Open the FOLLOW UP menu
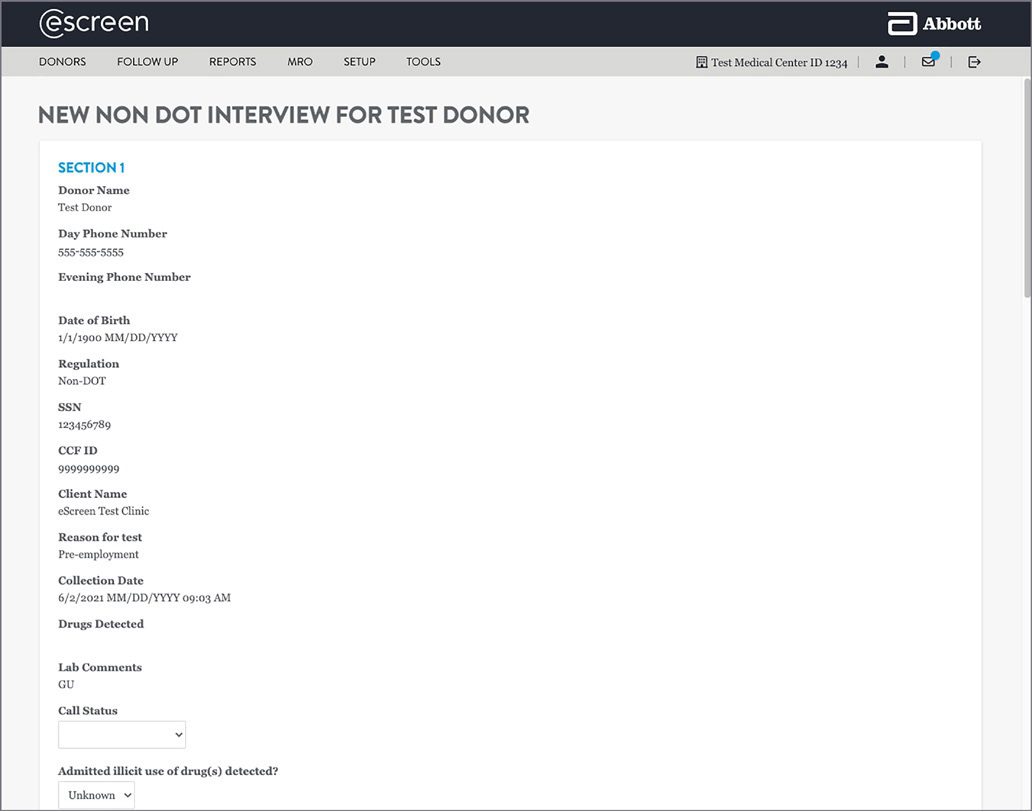 [147, 62]
